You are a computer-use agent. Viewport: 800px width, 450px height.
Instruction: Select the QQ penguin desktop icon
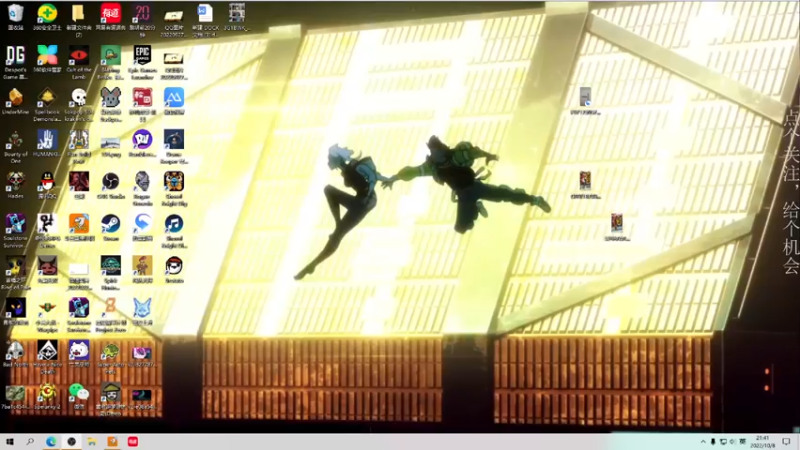(47, 185)
